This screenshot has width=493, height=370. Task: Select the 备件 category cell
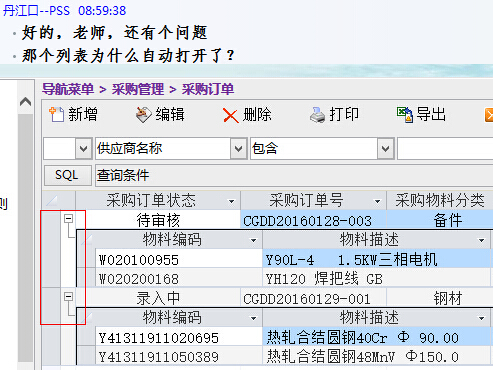coord(440,220)
